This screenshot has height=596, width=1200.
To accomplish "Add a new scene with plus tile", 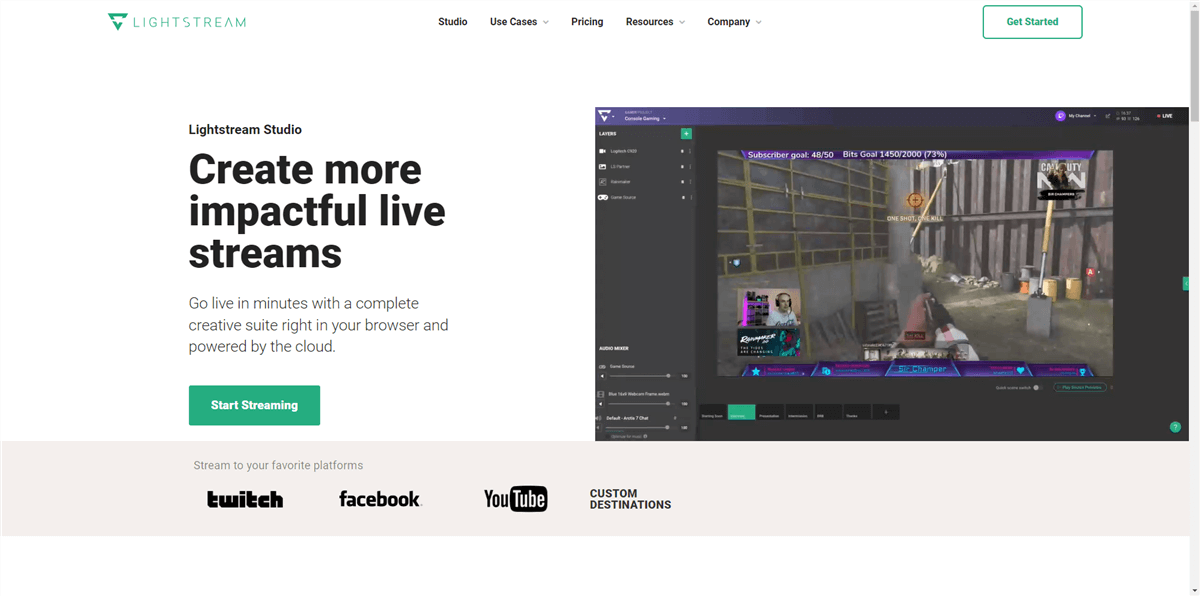I will click(886, 412).
